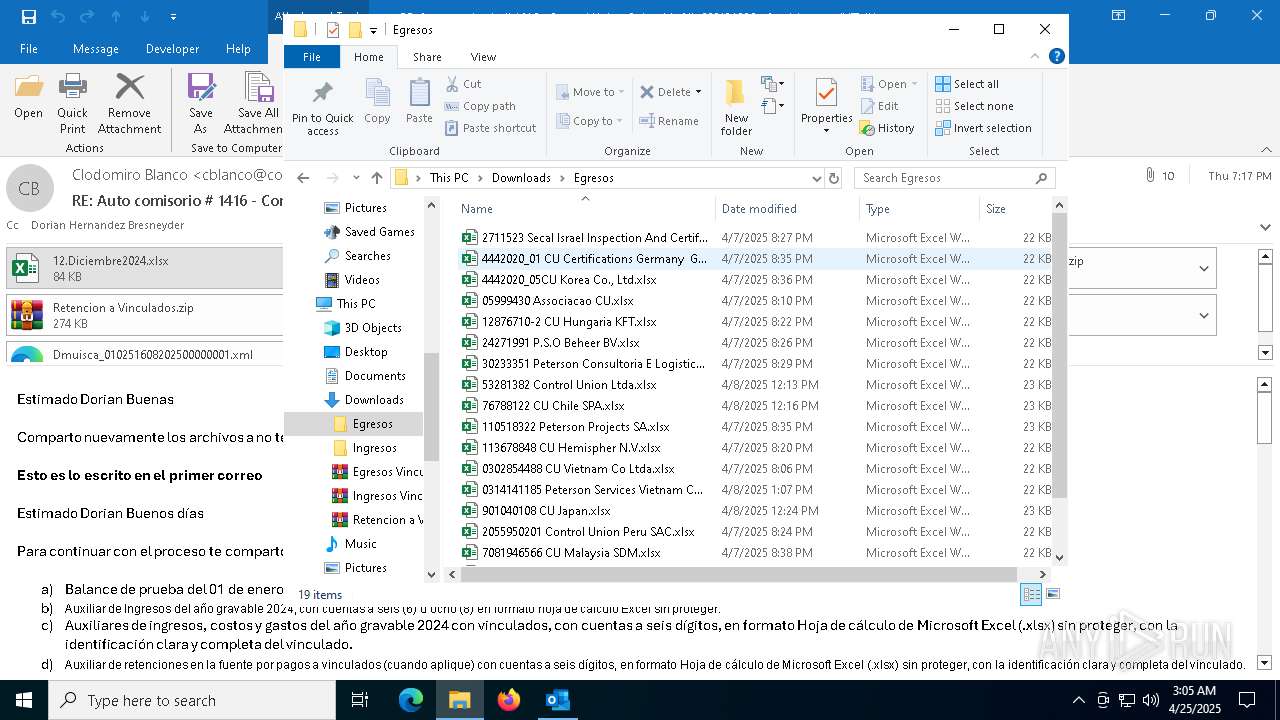
Task: Click Pin to Quick access icon
Action: [322, 108]
